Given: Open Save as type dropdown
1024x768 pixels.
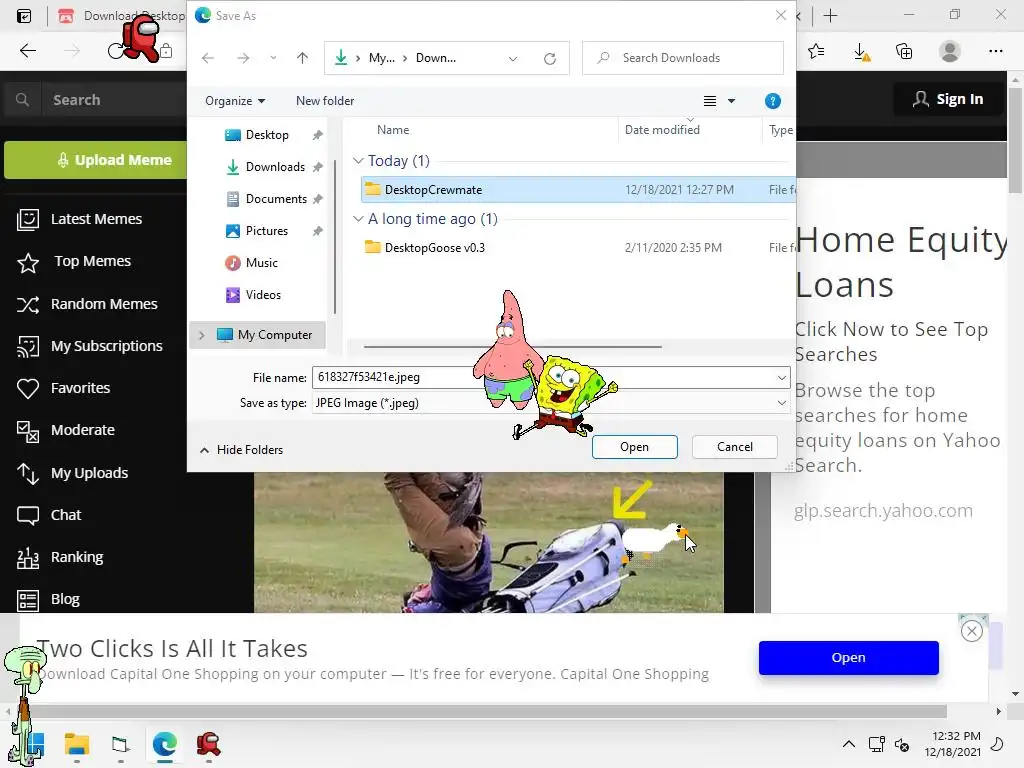Looking at the screenshot, I should coord(551,403).
